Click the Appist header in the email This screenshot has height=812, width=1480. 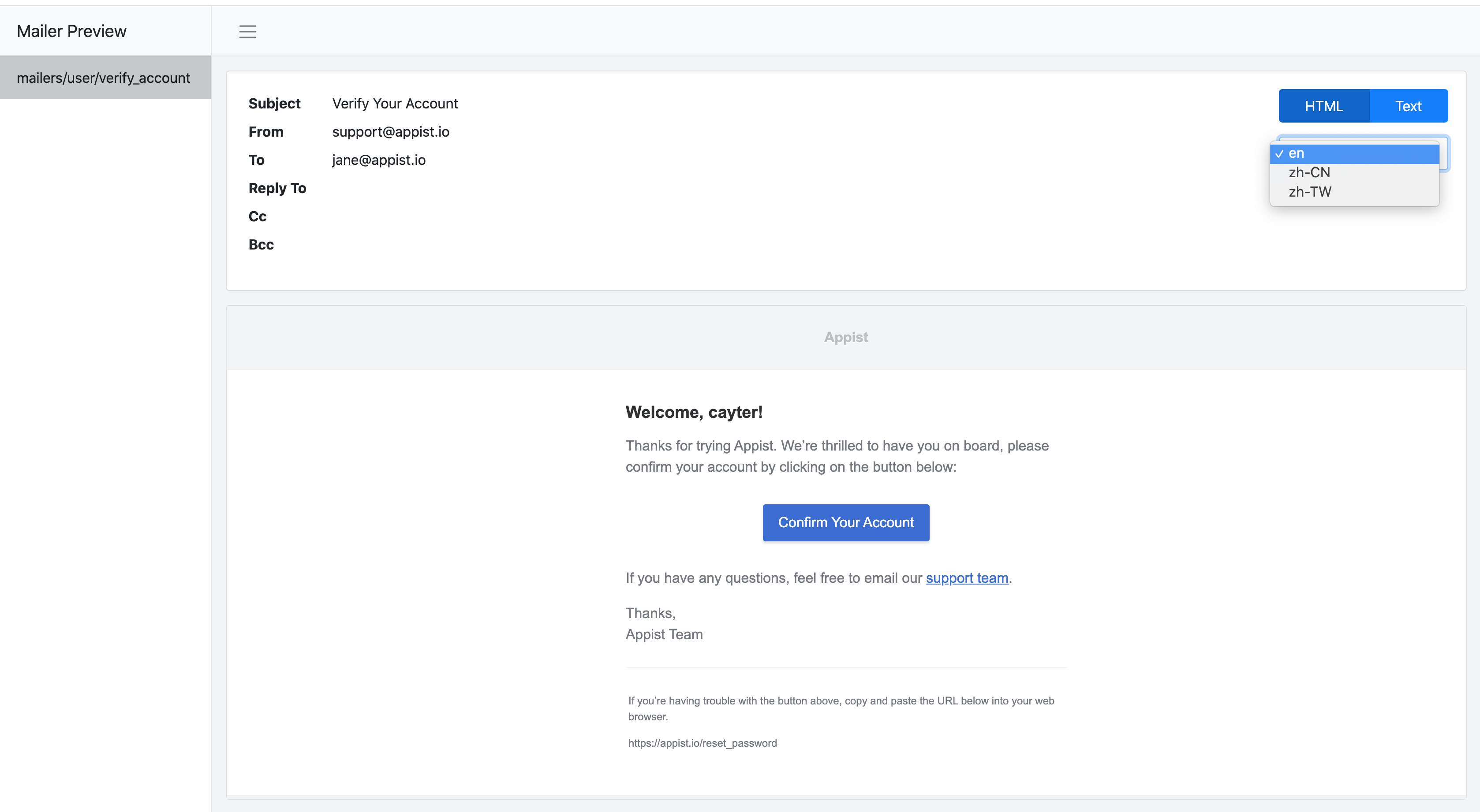click(846, 337)
